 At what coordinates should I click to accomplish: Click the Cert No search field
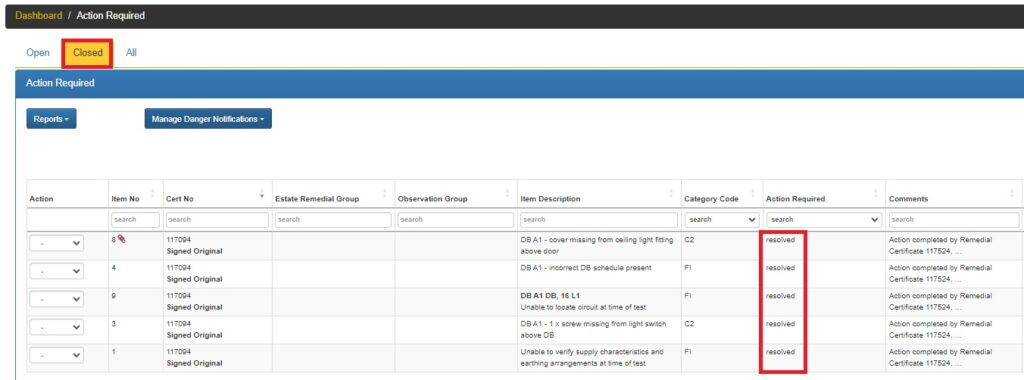[217, 219]
